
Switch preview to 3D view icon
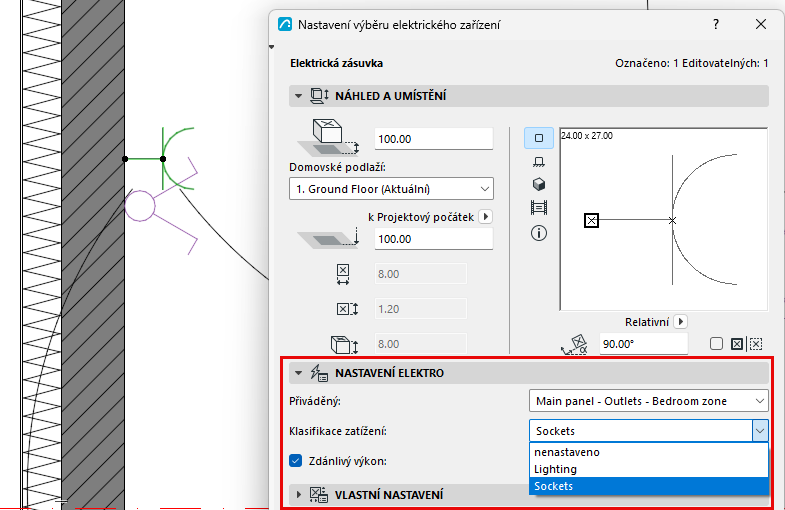(539, 184)
